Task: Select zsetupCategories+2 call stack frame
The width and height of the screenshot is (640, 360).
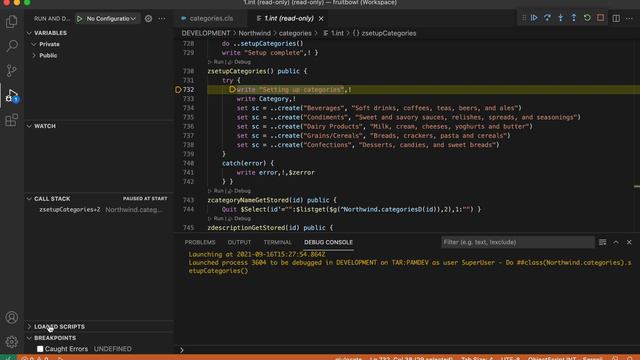Action: click(x=100, y=210)
